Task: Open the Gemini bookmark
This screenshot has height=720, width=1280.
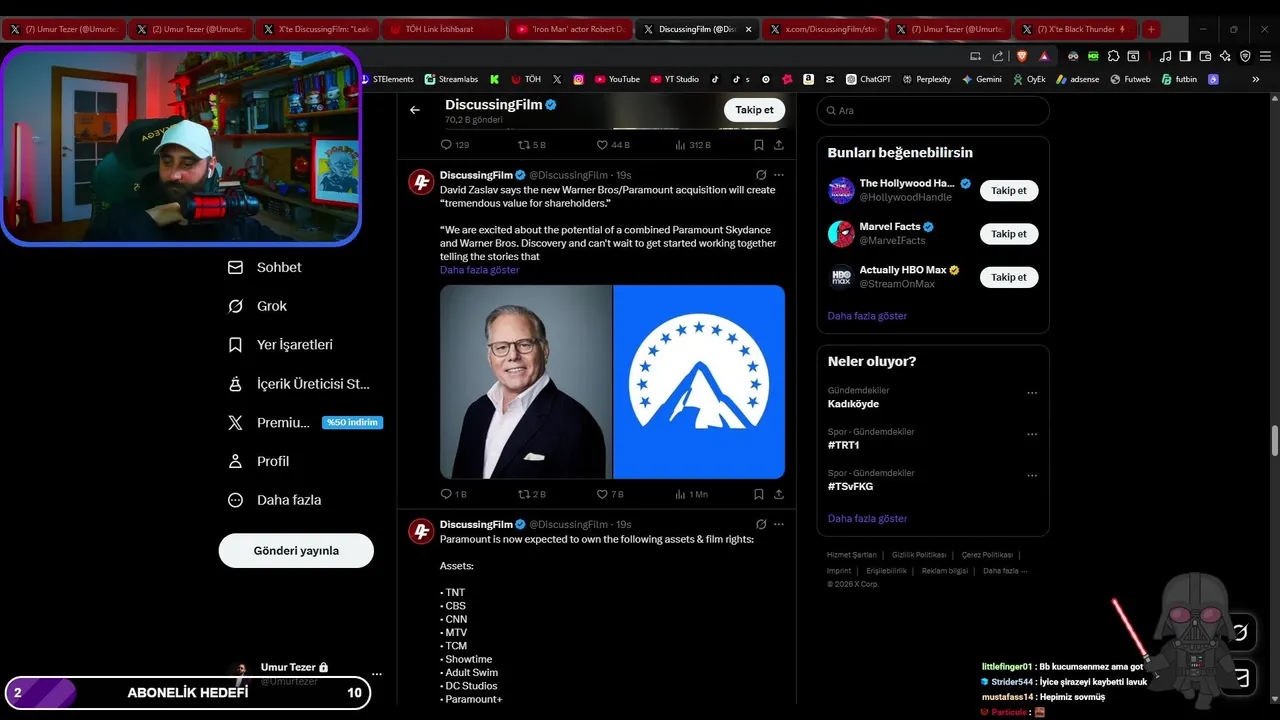Action: pos(981,79)
